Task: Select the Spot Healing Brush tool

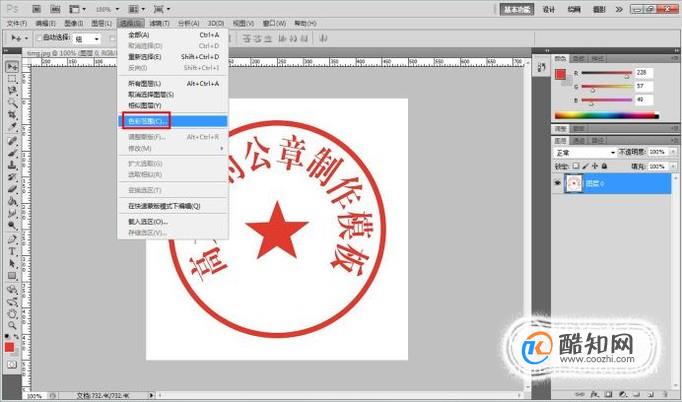Action: (12, 141)
